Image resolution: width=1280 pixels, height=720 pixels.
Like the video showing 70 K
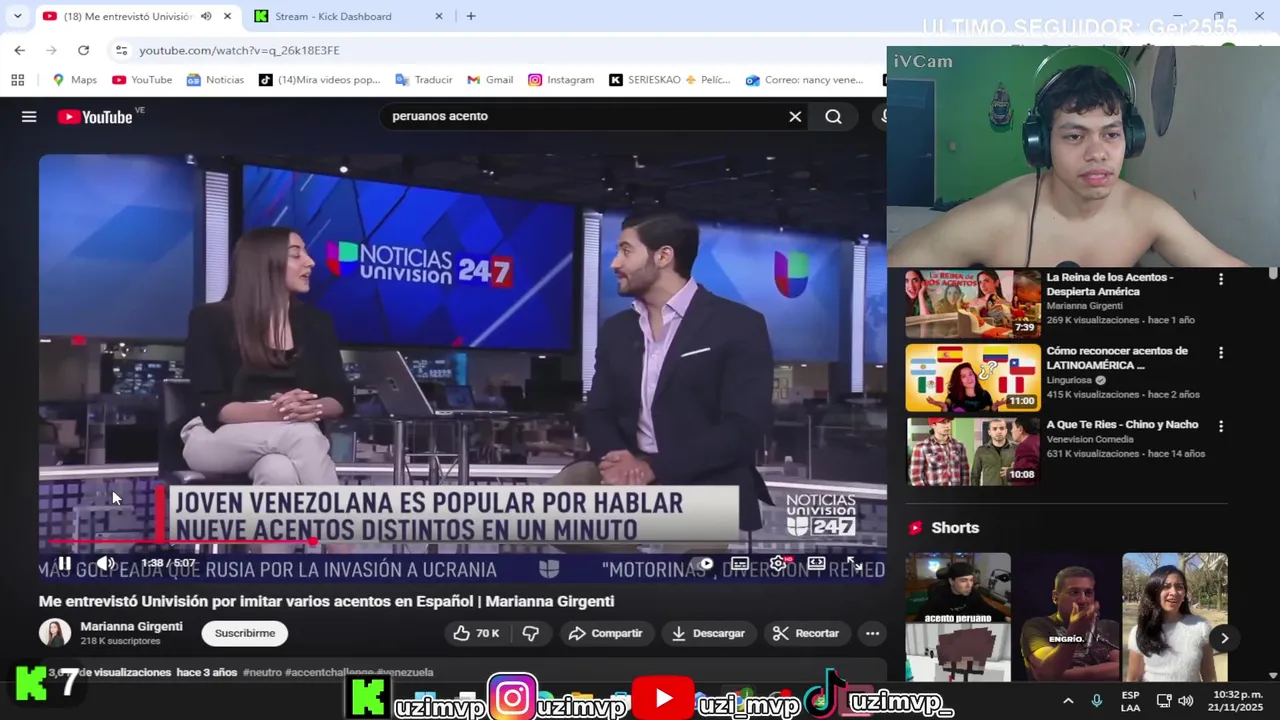tap(476, 633)
